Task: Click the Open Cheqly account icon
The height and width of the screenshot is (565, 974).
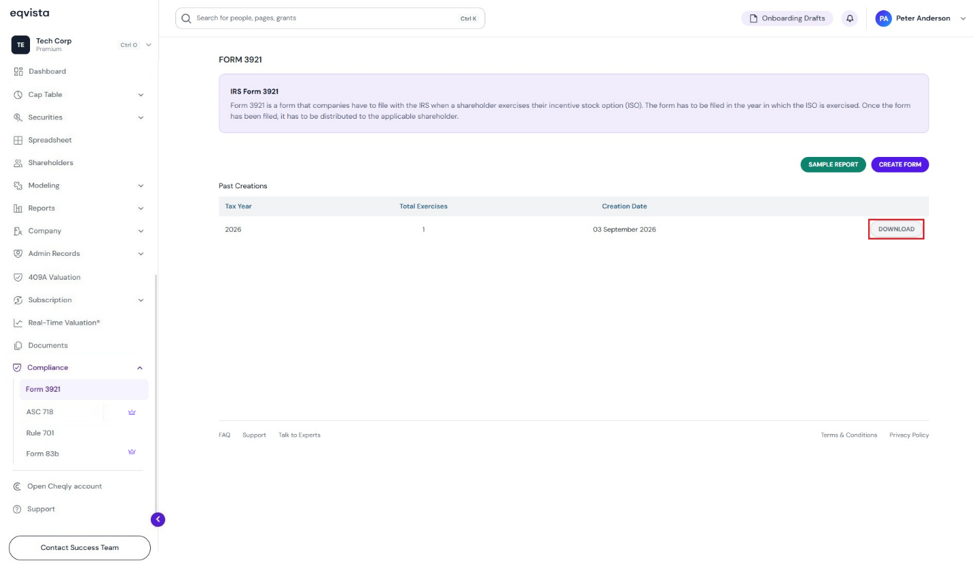Action: click(x=17, y=487)
